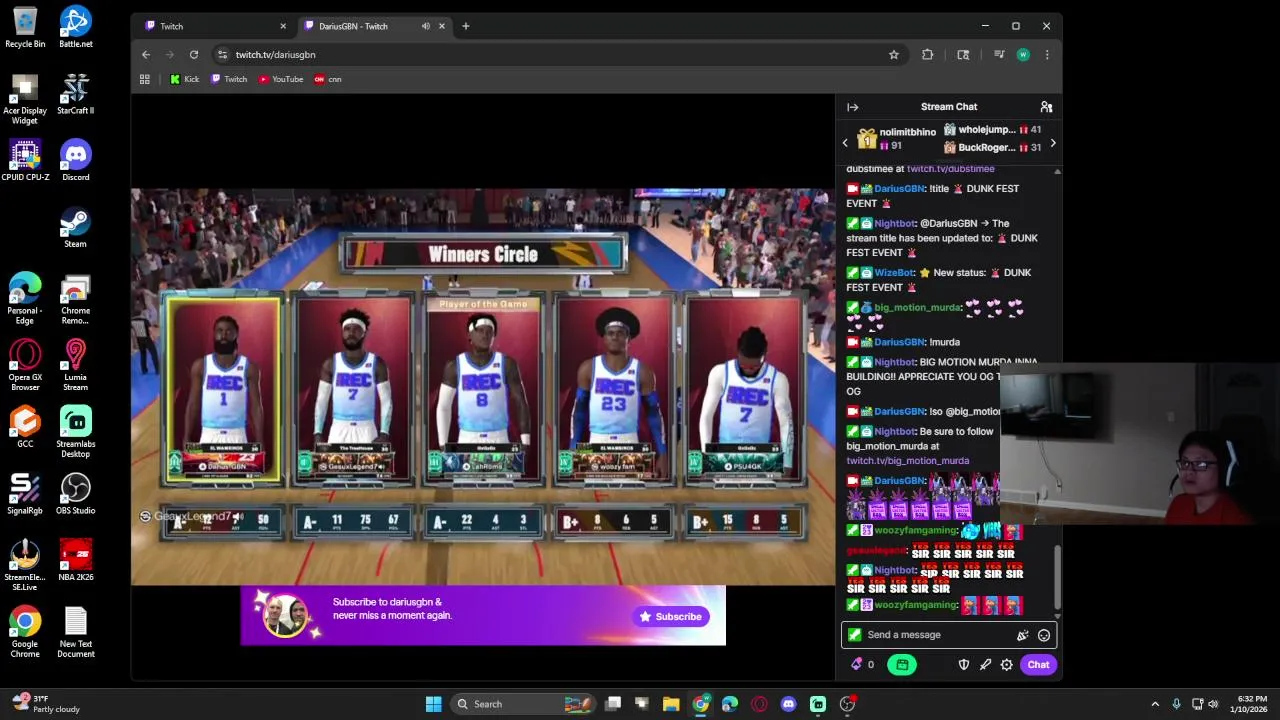Open the twitch.tv/big_motion_murda link
Image resolution: width=1280 pixels, height=720 pixels.
click(907, 461)
